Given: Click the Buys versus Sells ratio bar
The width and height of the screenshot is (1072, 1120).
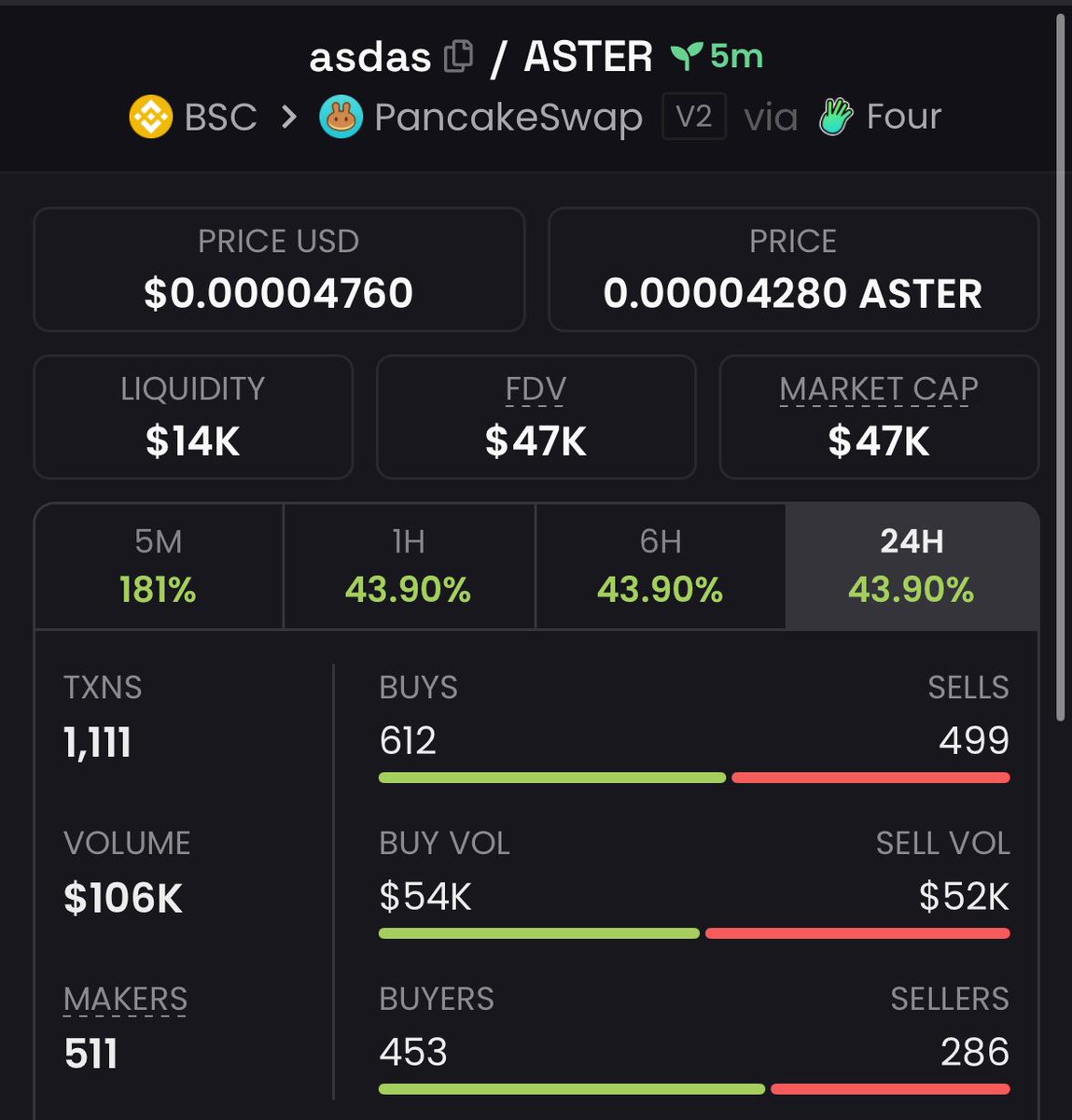Looking at the screenshot, I should pos(694,777).
